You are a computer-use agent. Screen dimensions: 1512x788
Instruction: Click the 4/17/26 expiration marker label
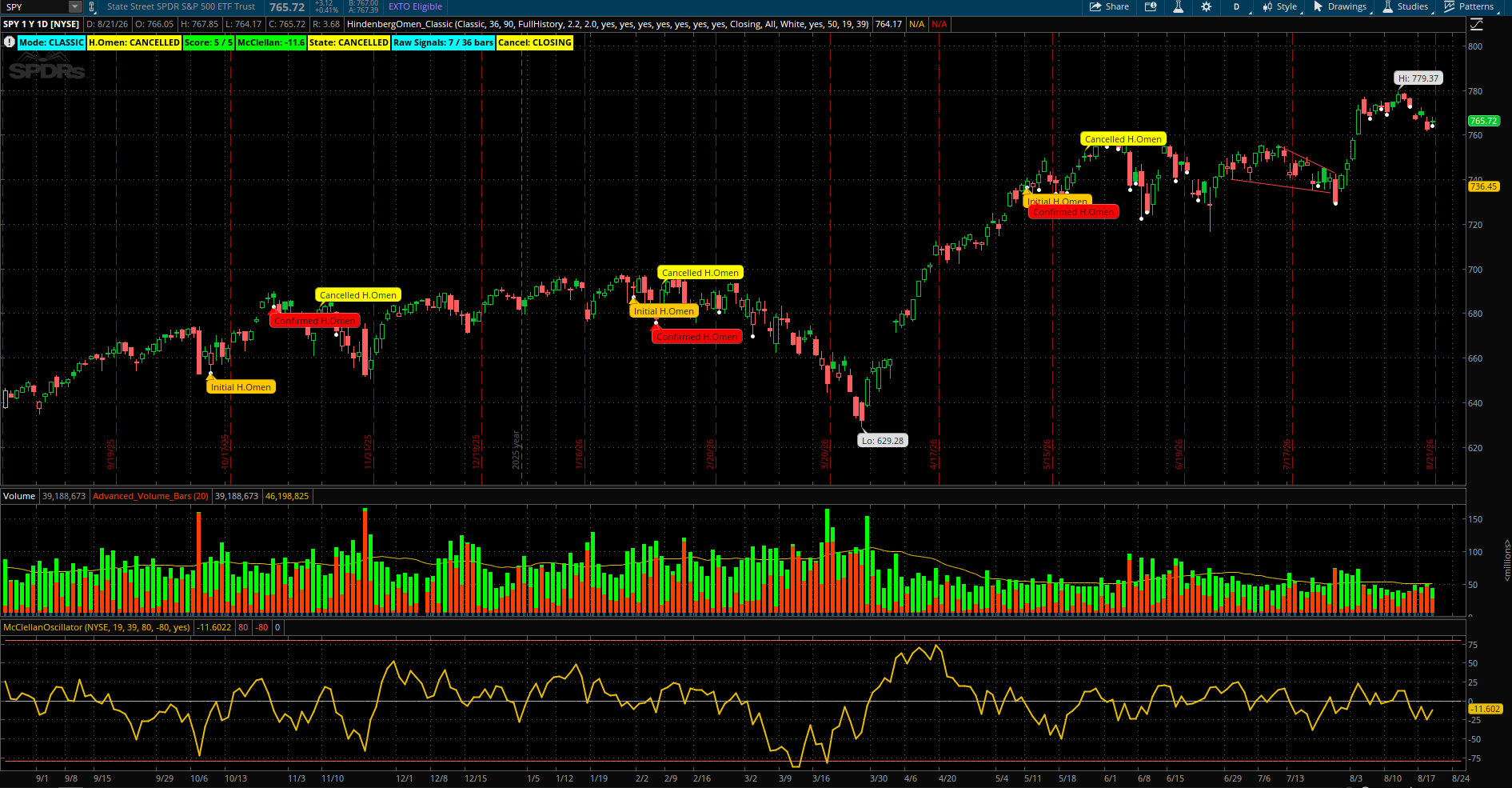(933, 454)
